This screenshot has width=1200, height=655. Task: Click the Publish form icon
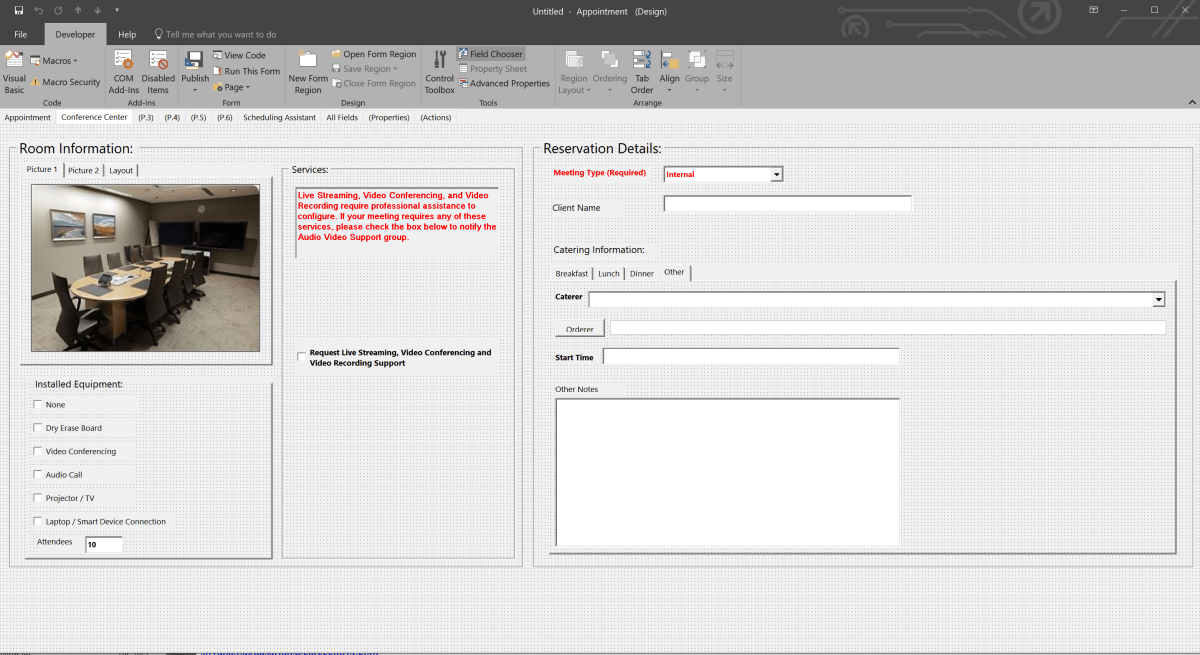tap(195, 66)
